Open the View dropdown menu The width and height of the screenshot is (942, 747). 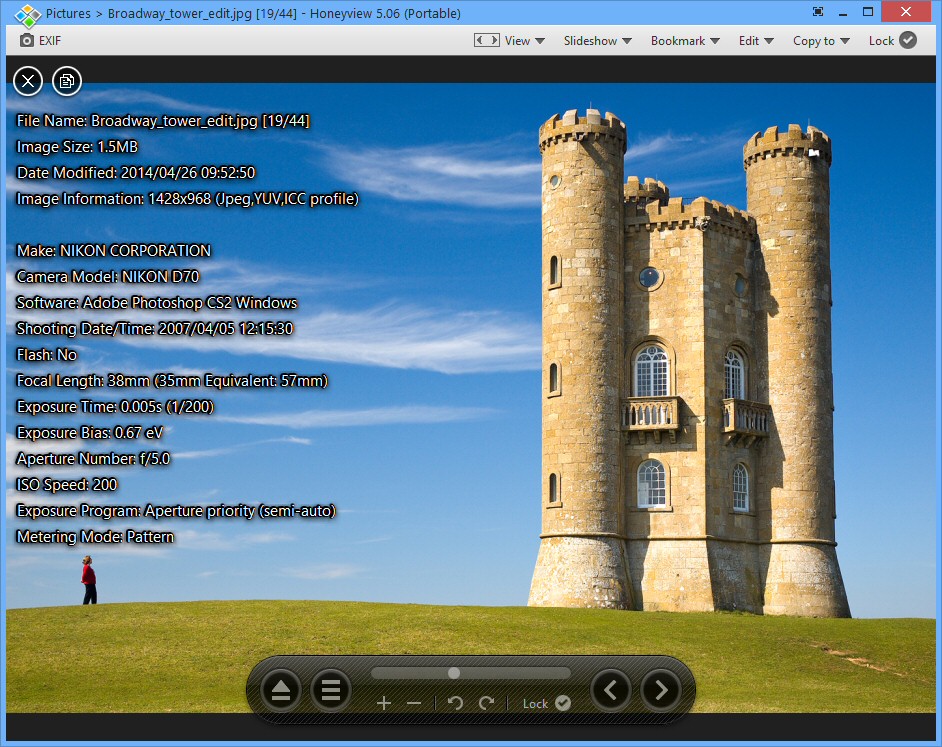[524, 40]
